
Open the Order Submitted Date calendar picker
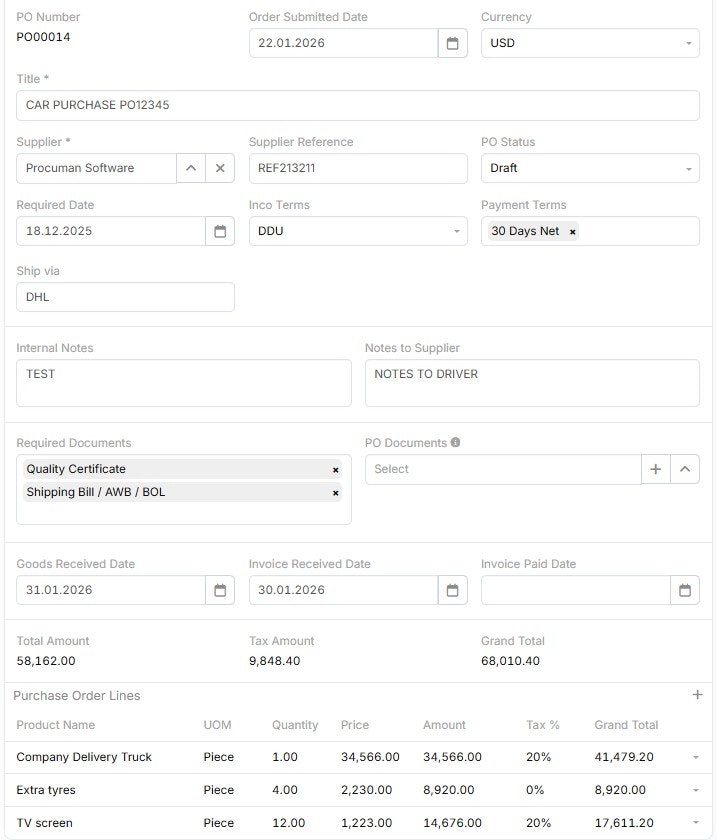point(453,43)
